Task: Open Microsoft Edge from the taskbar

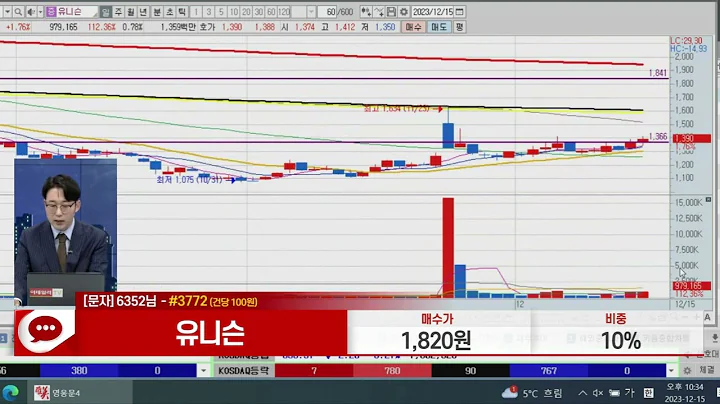Action: tap(11, 393)
